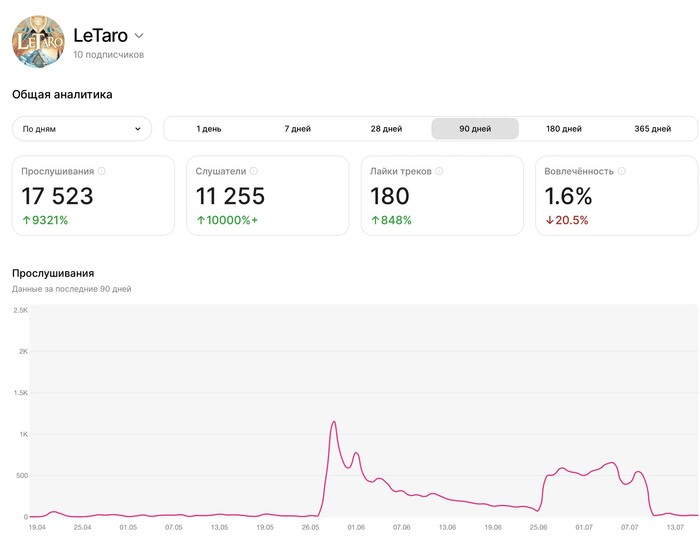The width and height of the screenshot is (700, 537).
Task: Click info icon next to Слушатели
Action: [254, 171]
